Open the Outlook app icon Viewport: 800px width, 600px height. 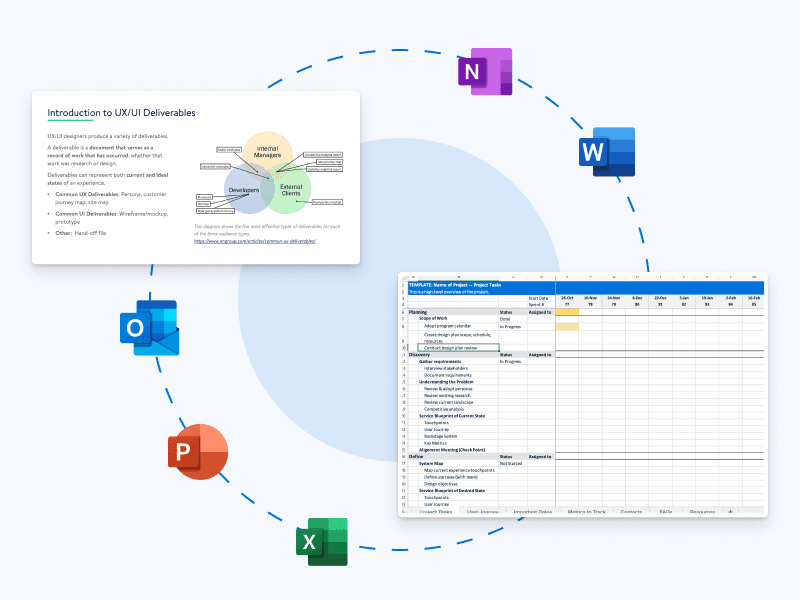coord(149,328)
